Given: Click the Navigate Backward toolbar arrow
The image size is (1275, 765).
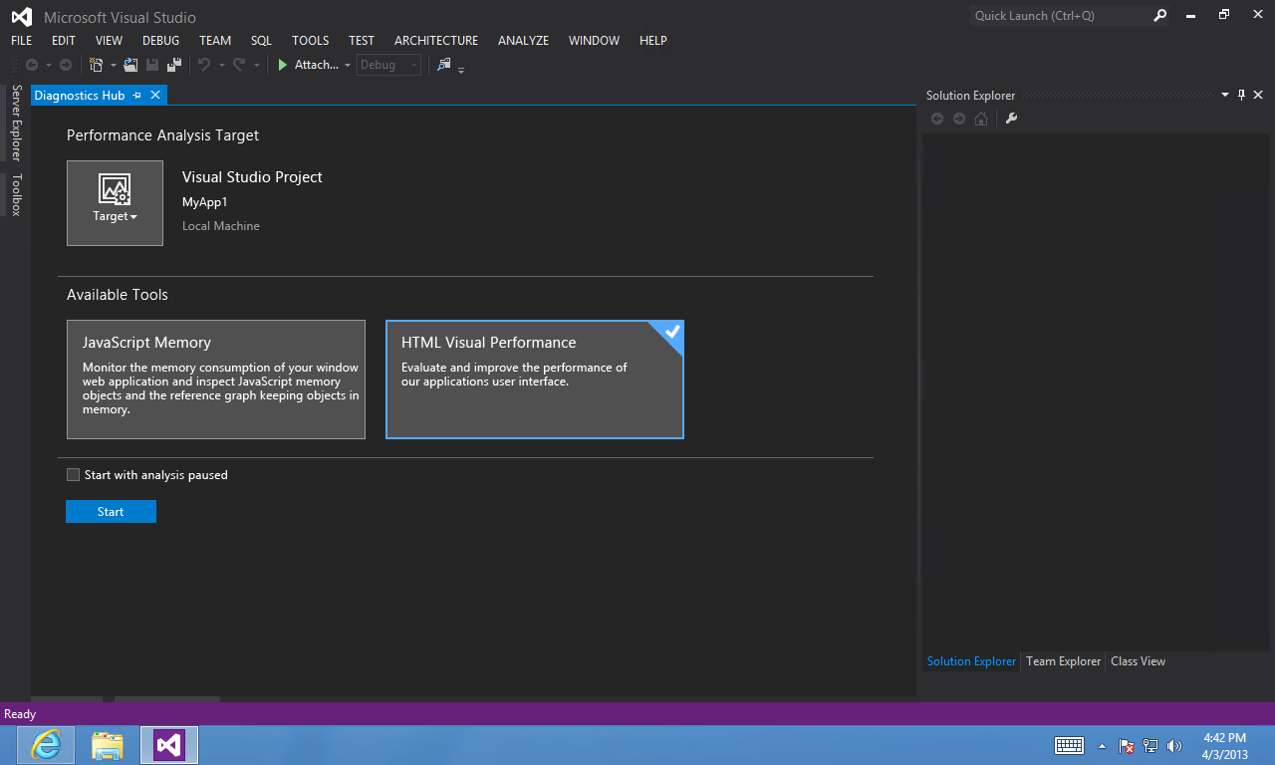Looking at the screenshot, I should point(32,65).
